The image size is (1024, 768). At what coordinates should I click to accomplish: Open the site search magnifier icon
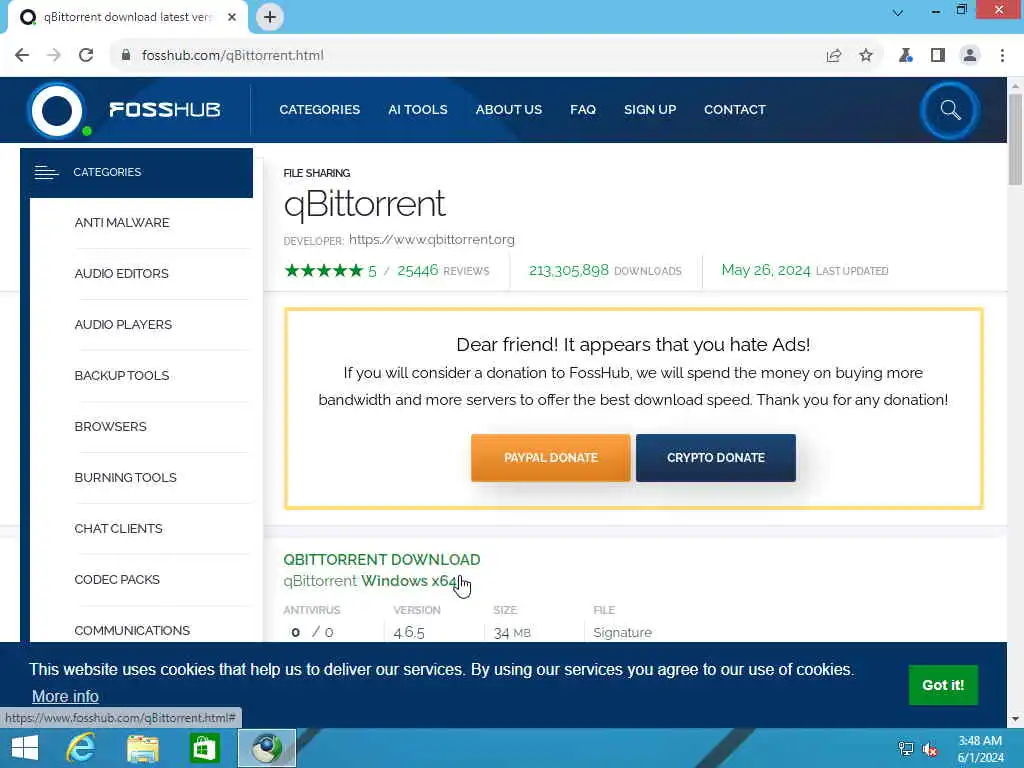[x=950, y=110]
